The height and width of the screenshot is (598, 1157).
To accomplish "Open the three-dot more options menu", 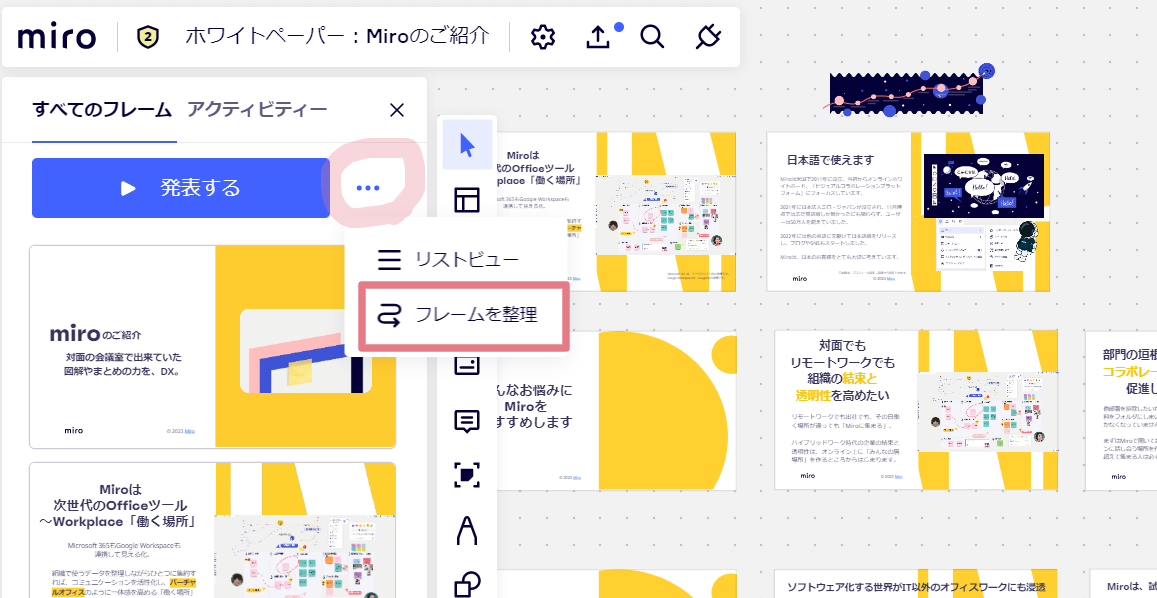I will click(367, 188).
